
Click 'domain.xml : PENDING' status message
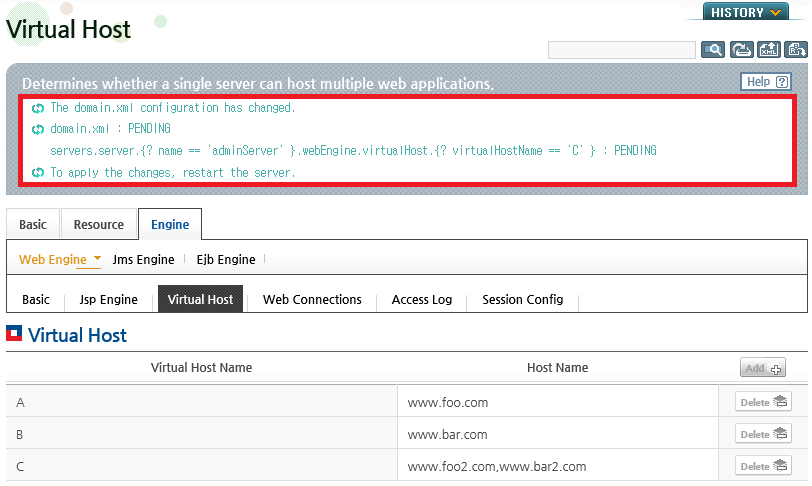(x=110, y=128)
